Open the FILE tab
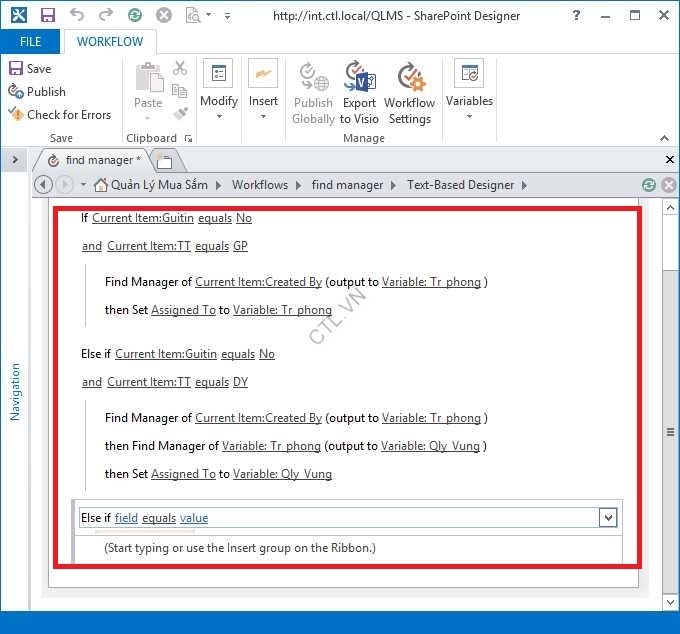680x634 pixels. 30,42
